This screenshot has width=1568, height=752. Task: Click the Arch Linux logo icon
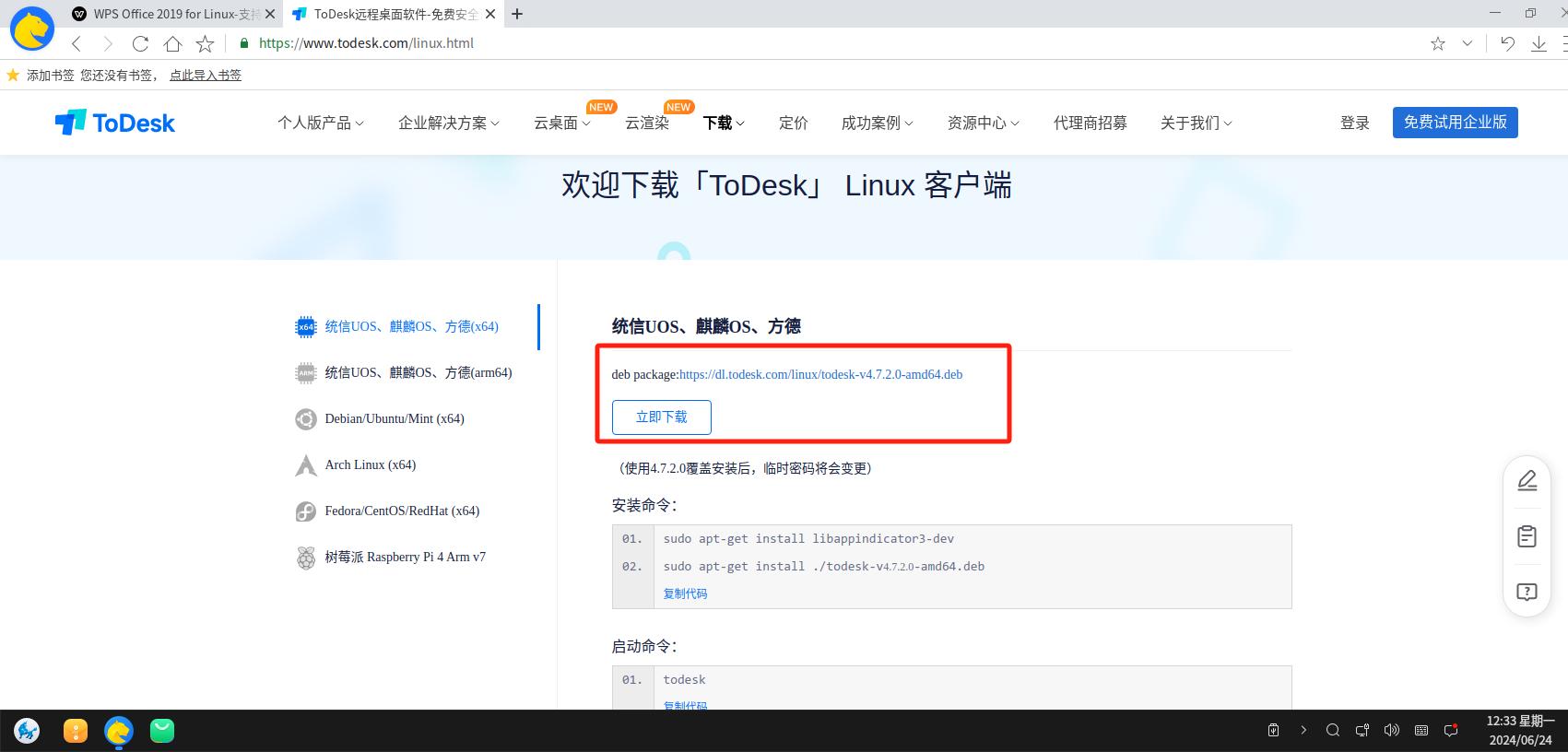[x=305, y=465]
